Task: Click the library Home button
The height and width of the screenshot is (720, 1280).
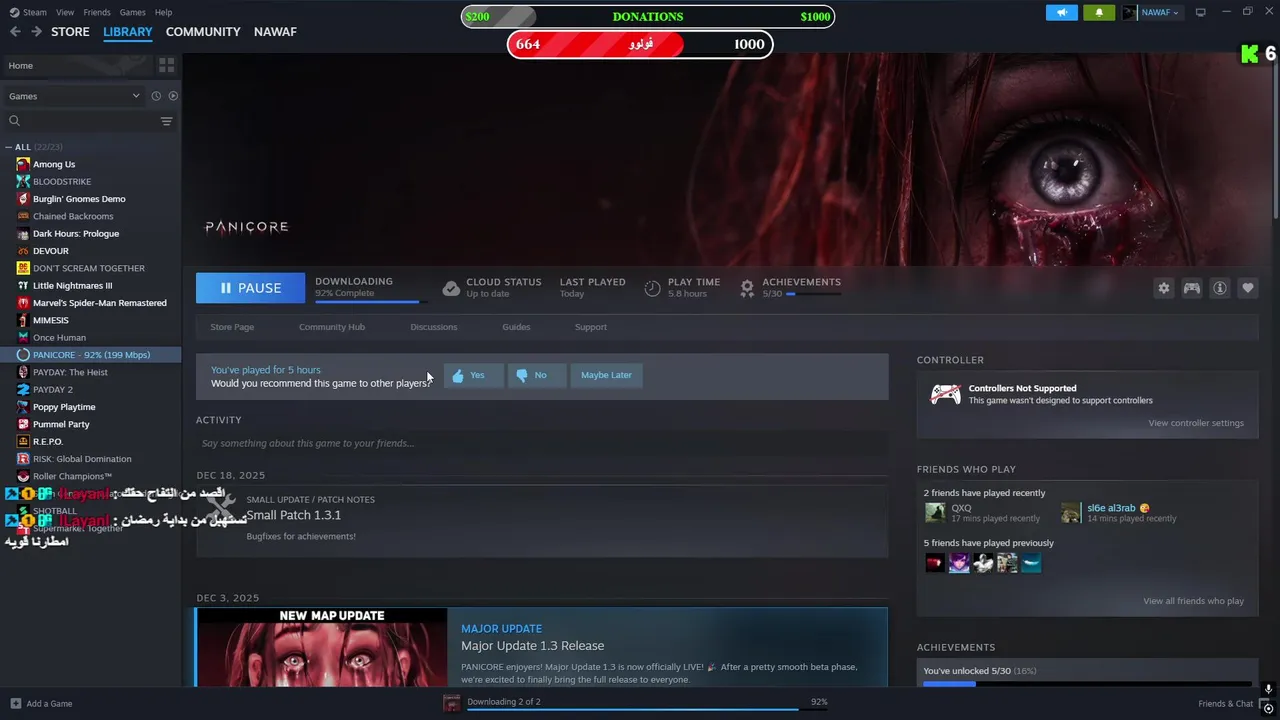Action: pos(77,65)
